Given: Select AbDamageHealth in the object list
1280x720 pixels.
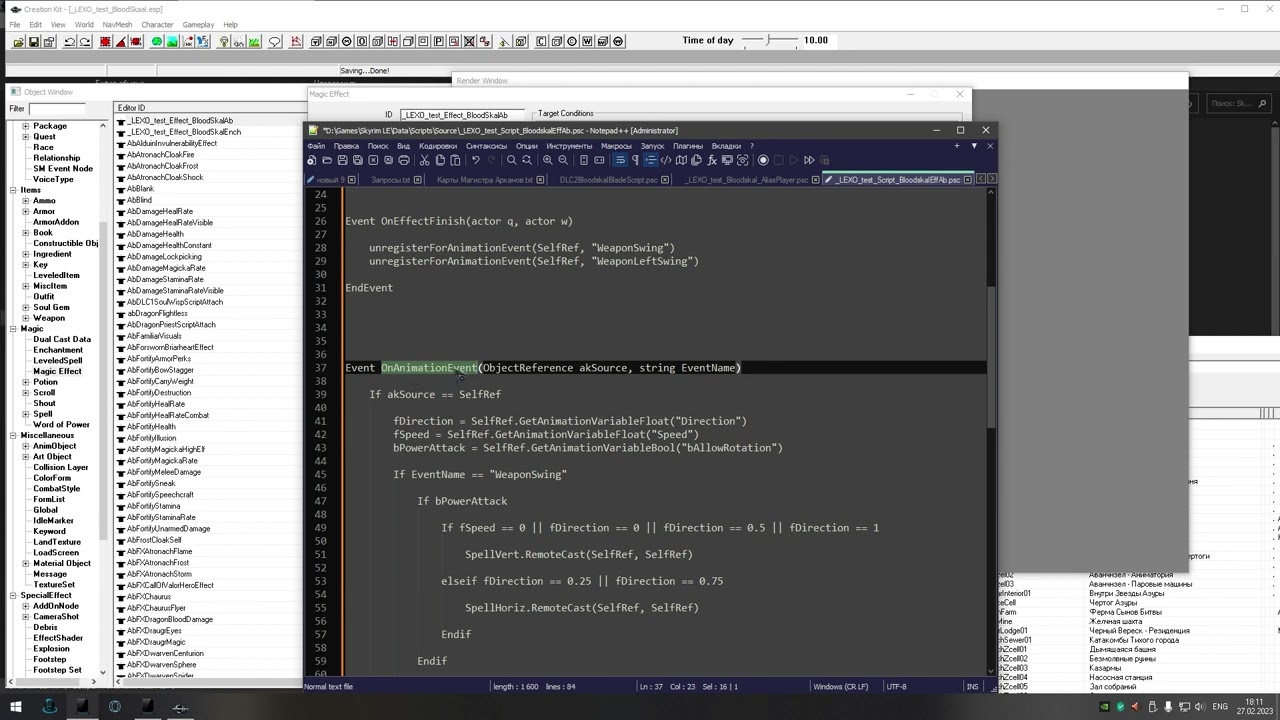Looking at the screenshot, I should [155, 234].
